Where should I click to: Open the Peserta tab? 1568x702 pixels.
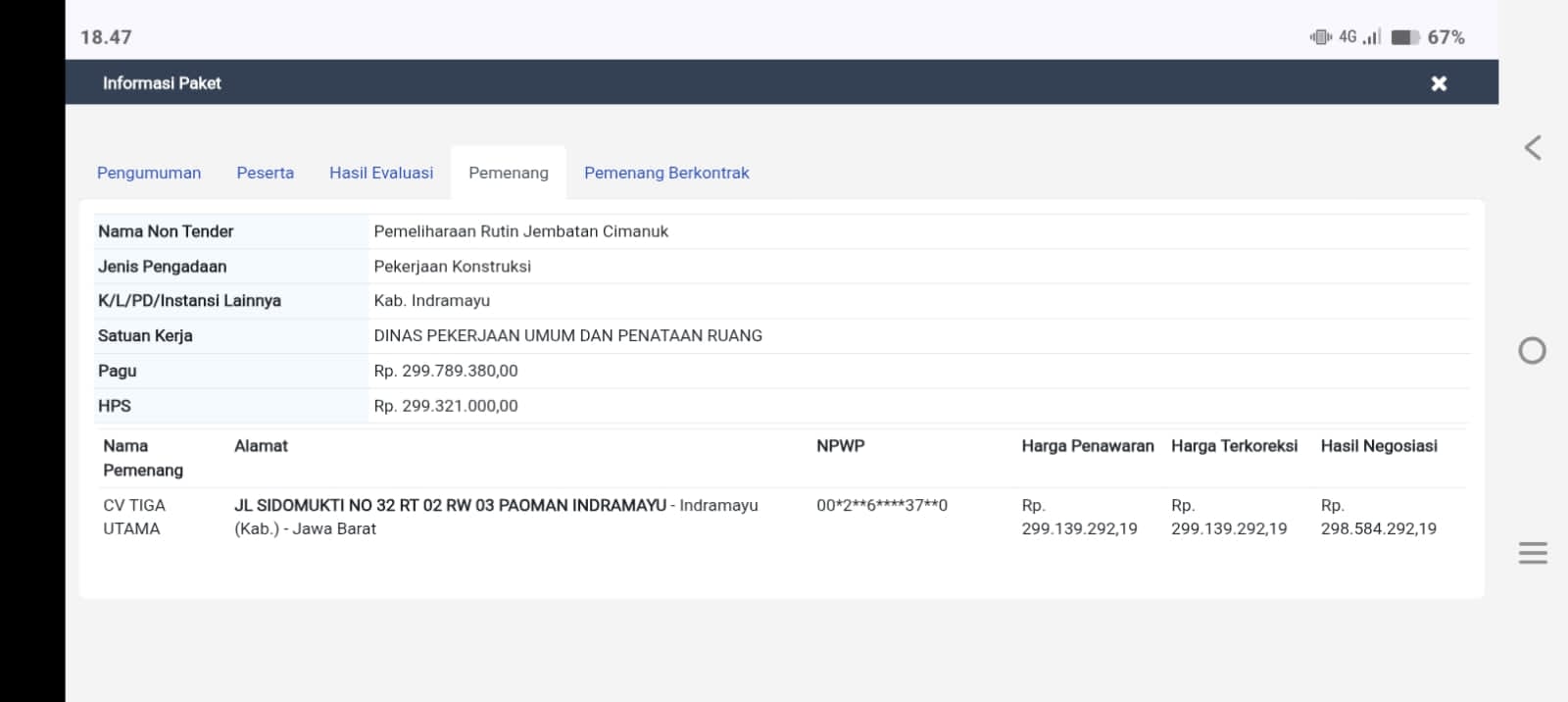265,173
